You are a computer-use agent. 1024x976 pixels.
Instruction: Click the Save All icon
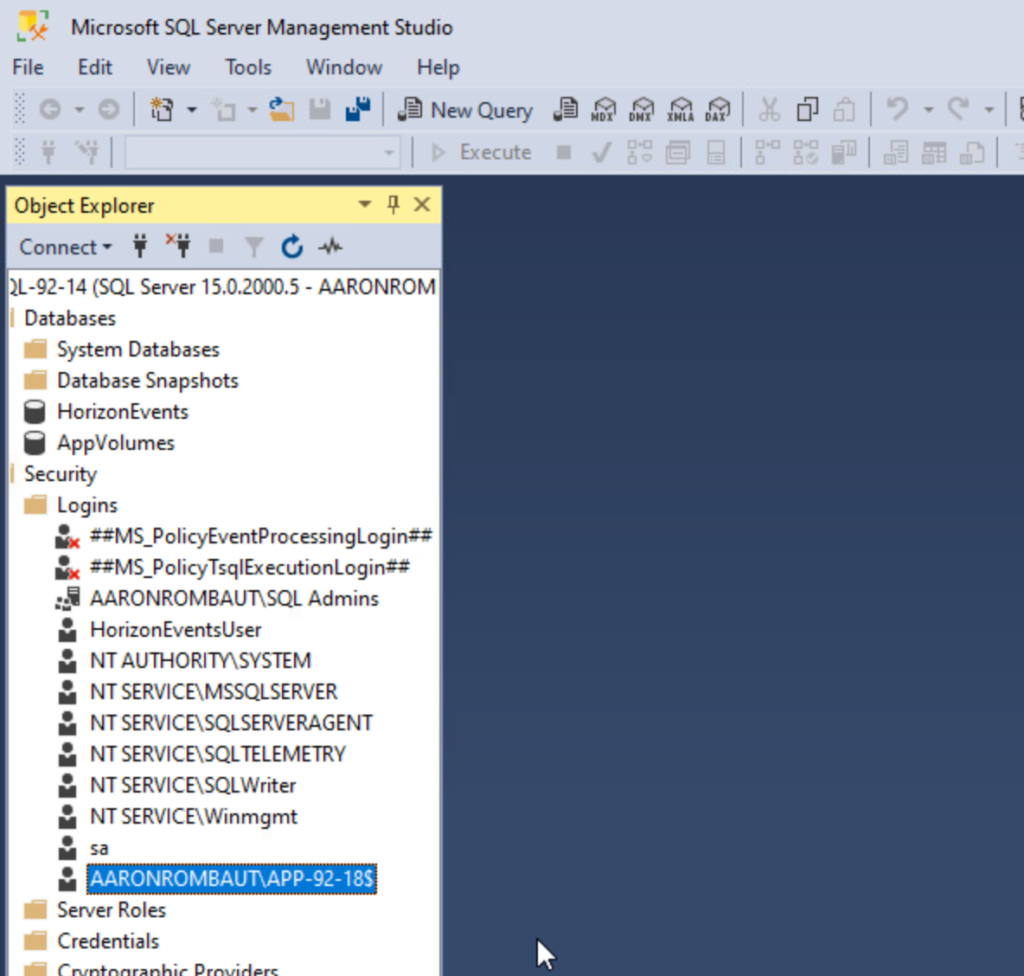(358, 110)
